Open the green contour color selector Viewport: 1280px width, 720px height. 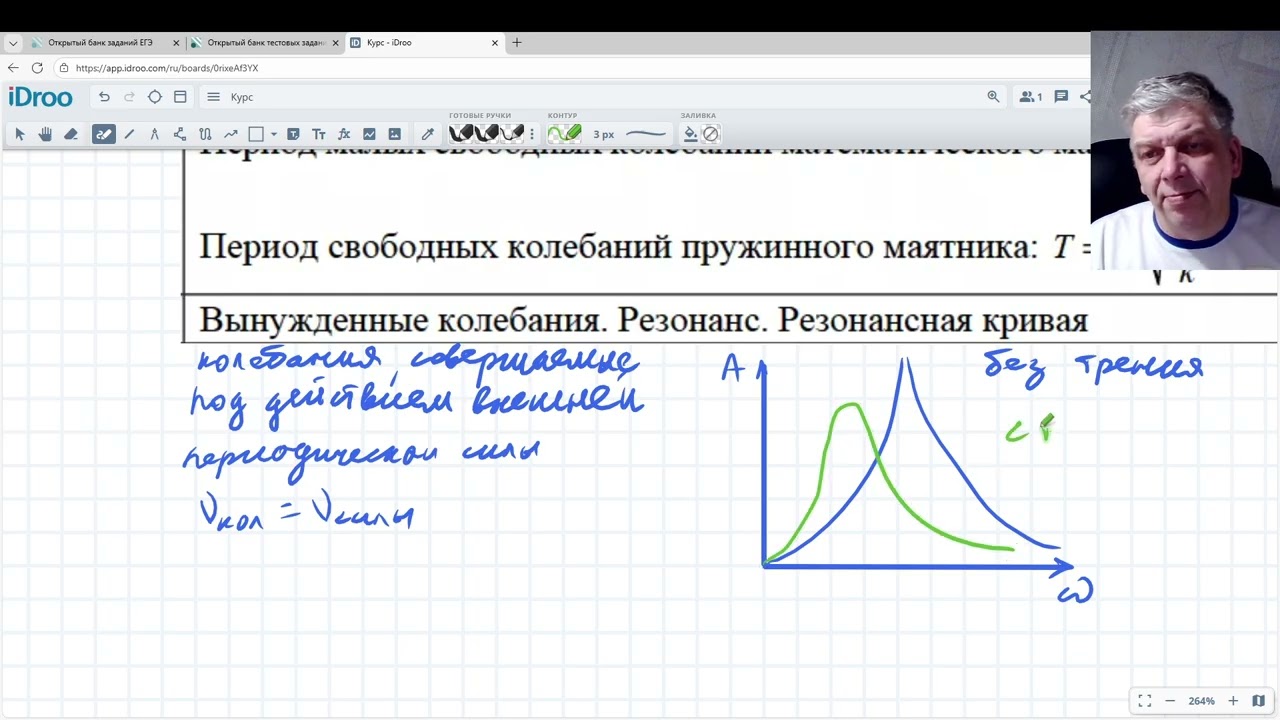[x=565, y=133]
